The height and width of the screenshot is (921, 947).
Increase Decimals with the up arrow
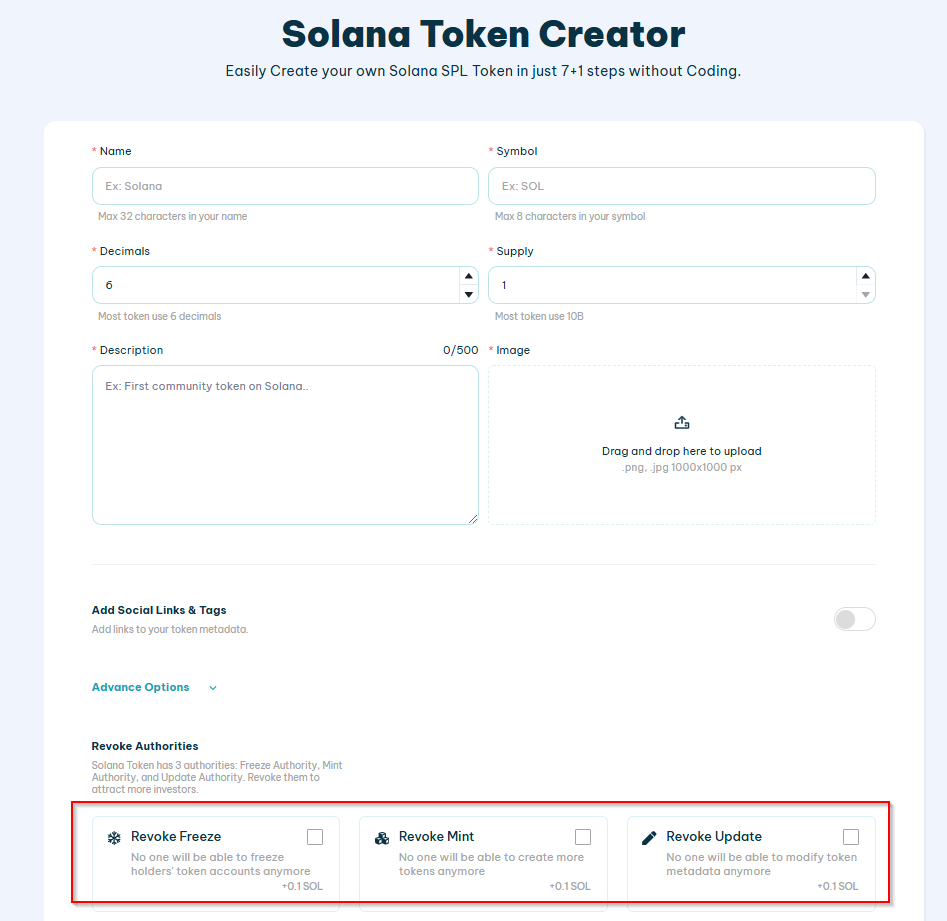(469, 276)
